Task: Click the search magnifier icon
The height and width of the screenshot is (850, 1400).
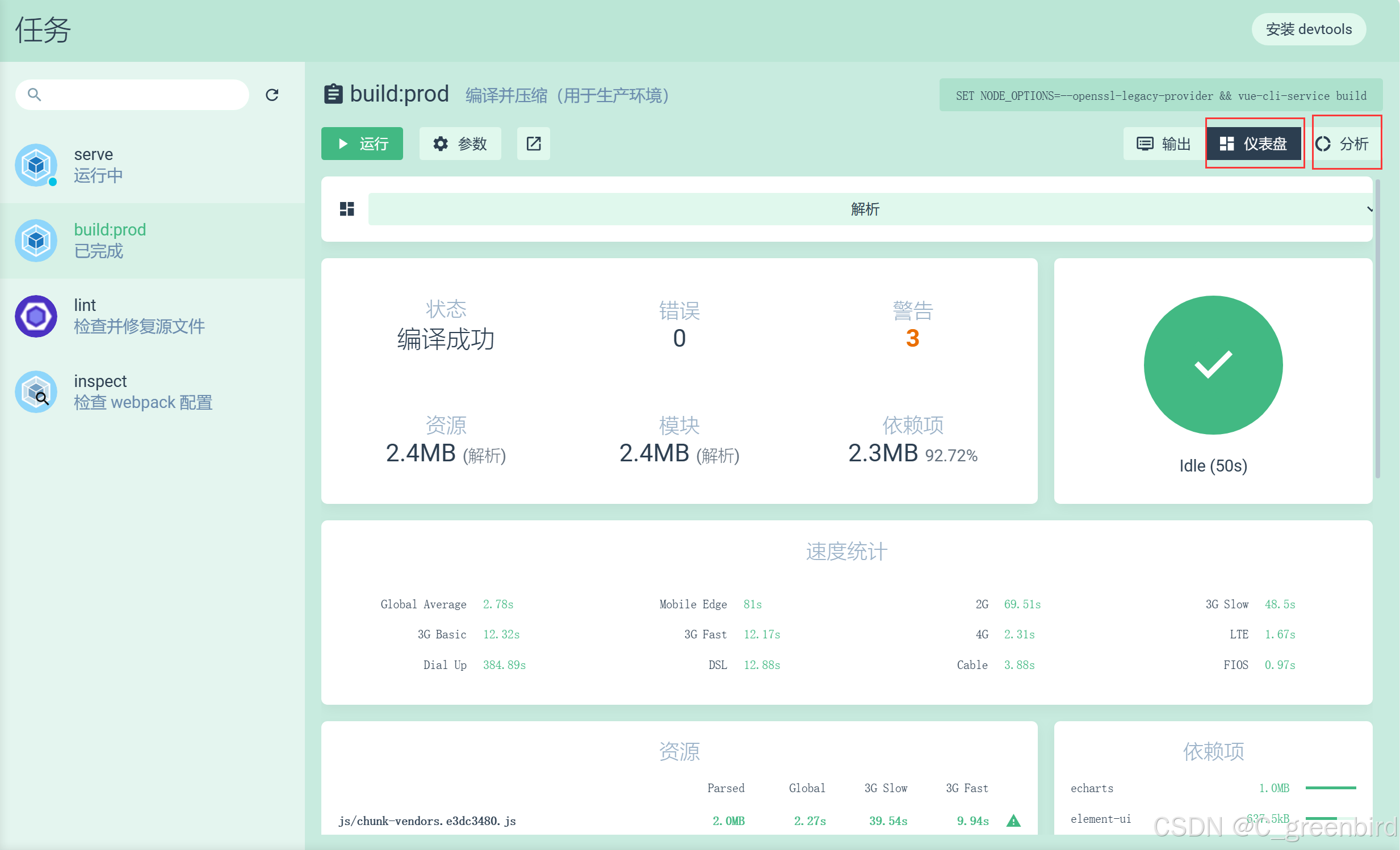Action: tap(35, 95)
